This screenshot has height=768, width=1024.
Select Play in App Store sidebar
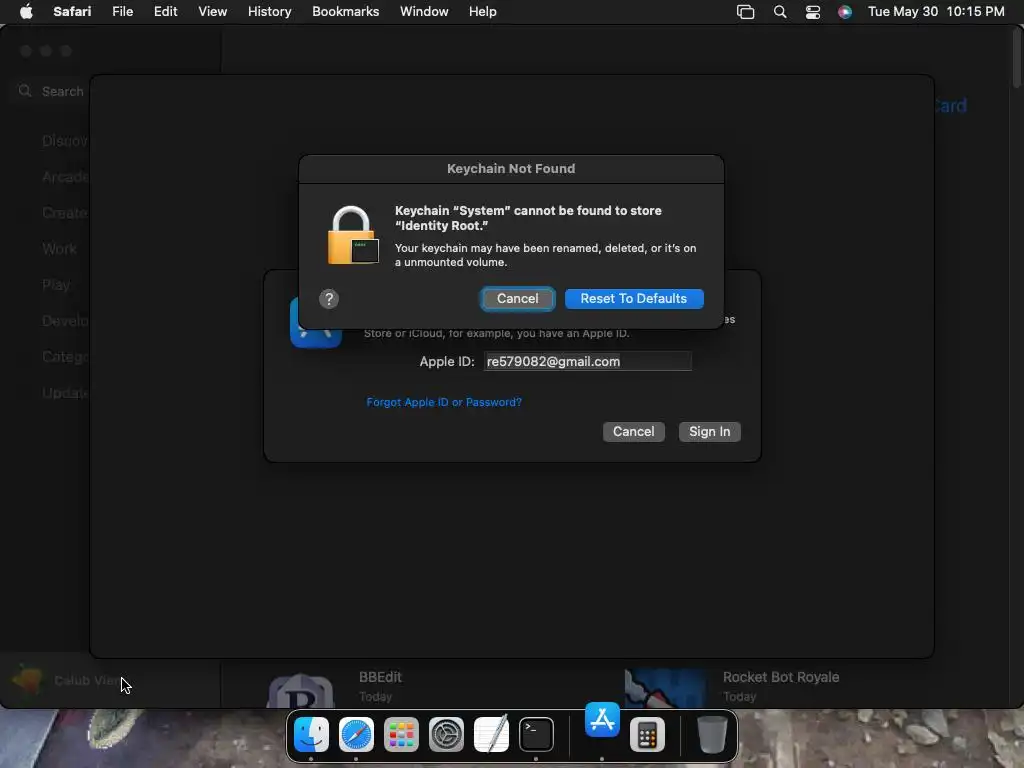pyautogui.click(x=56, y=285)
